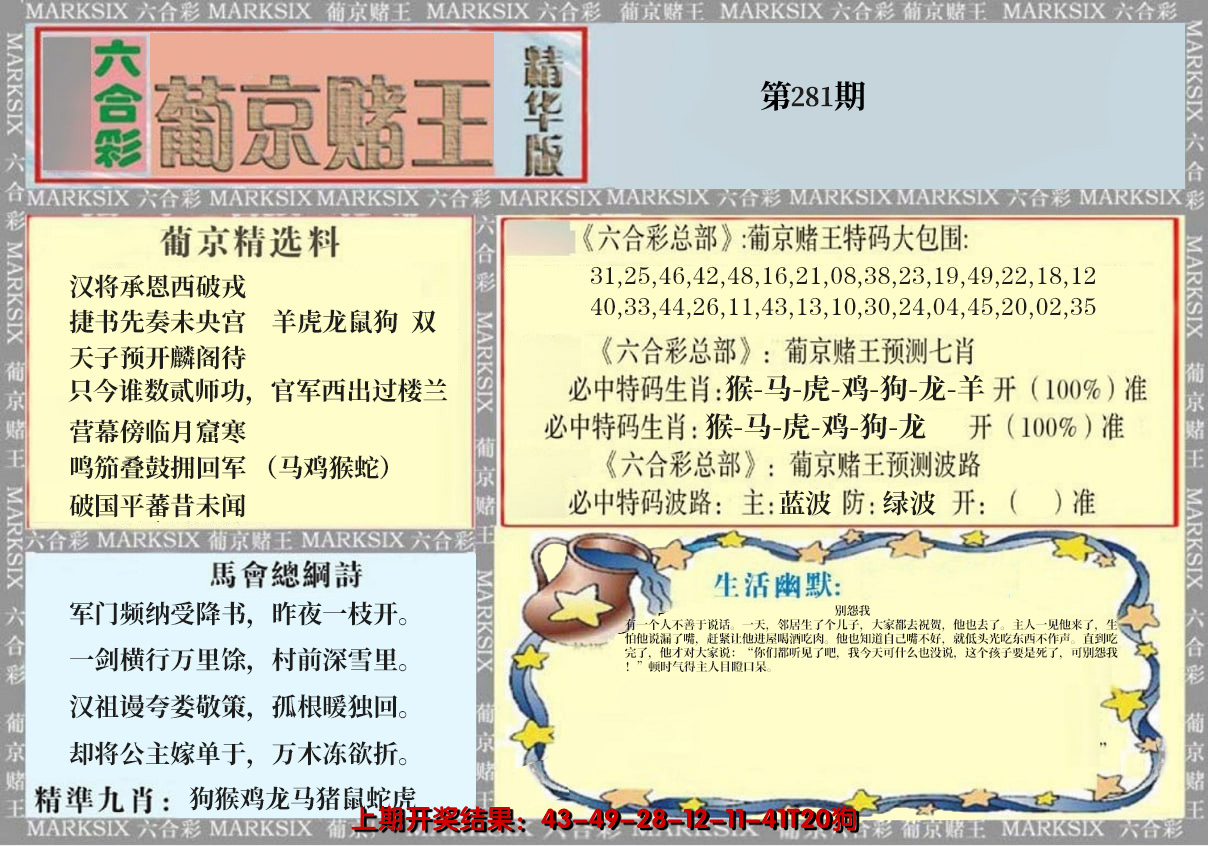Click the 蓝波 main wave color text
Screen dimensions: 1208x846
pos(805,502)
